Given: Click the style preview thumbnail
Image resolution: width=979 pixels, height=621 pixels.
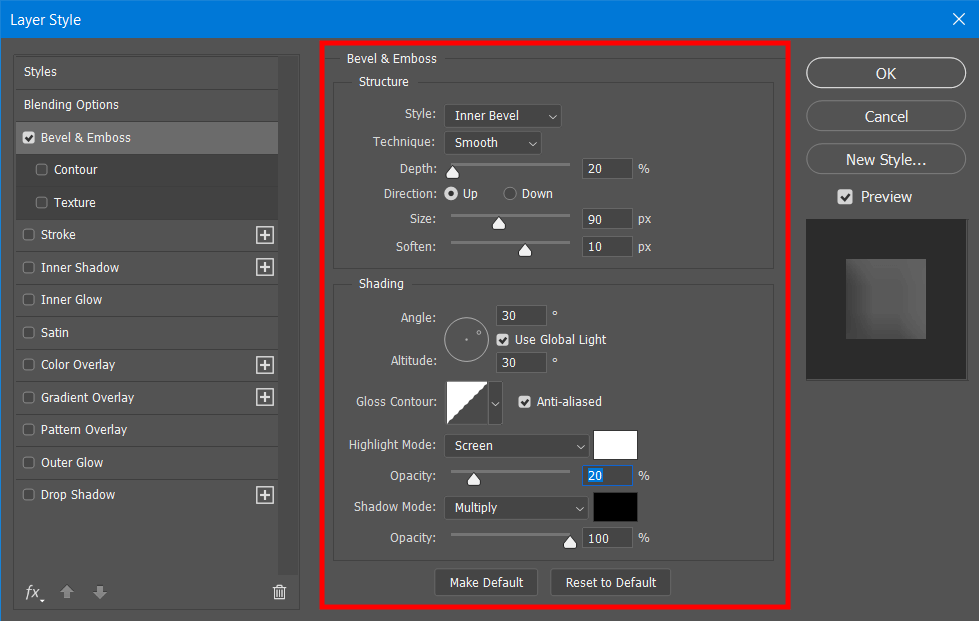Looking at the screenshot, I should 886,299.
